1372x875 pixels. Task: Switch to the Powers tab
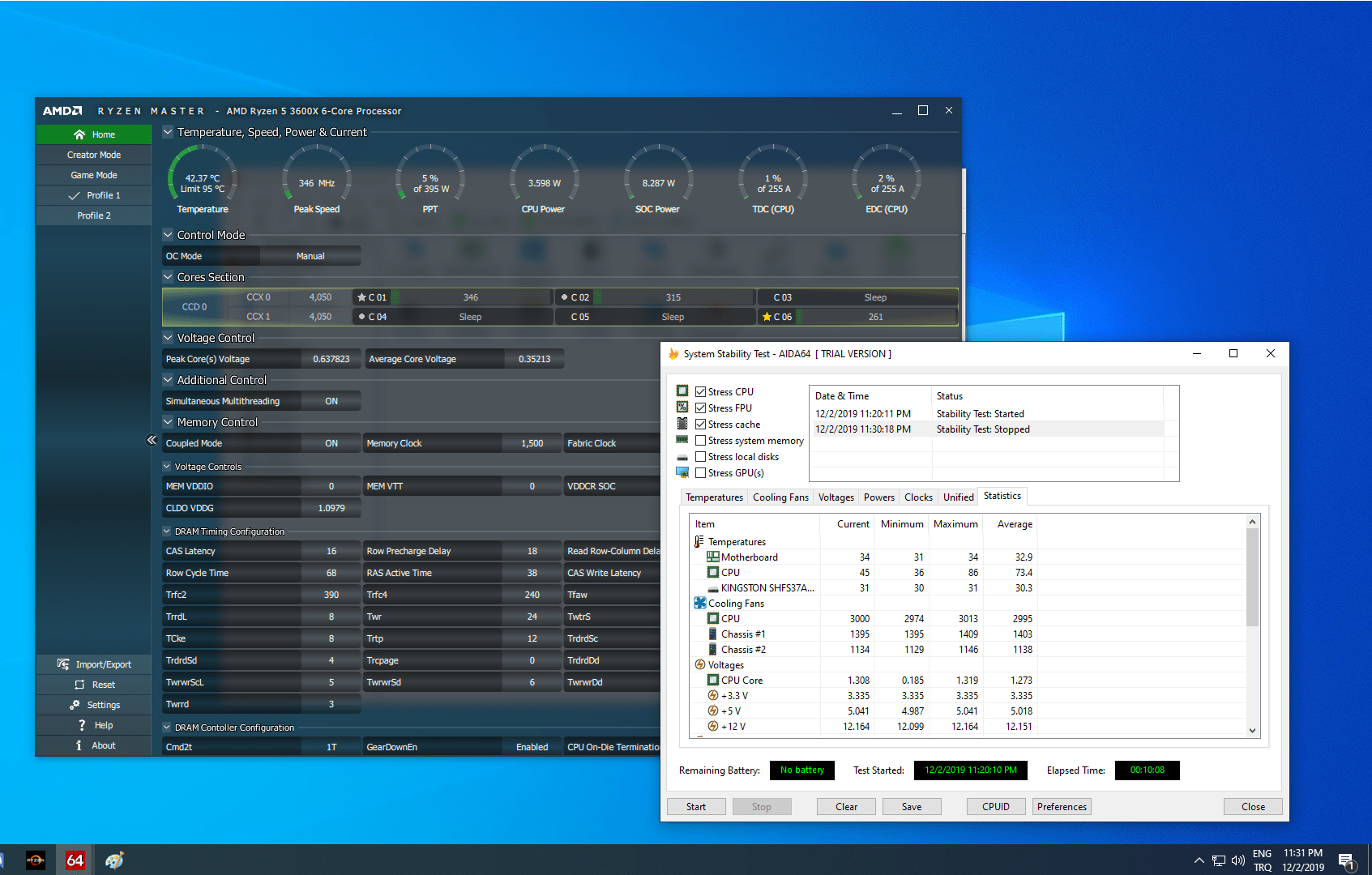point(879,497)
